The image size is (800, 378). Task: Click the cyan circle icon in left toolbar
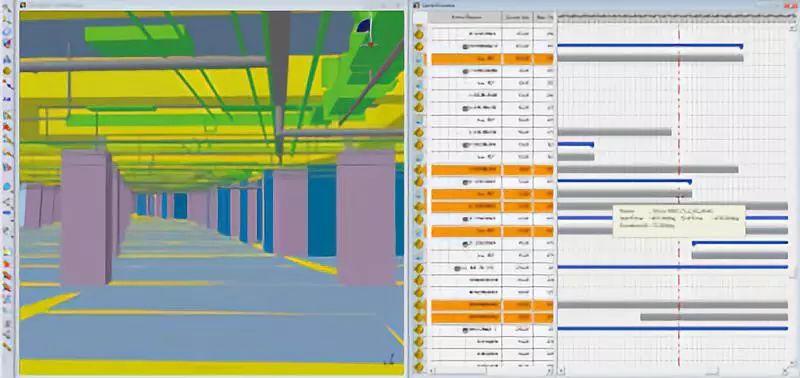point(7,187)
